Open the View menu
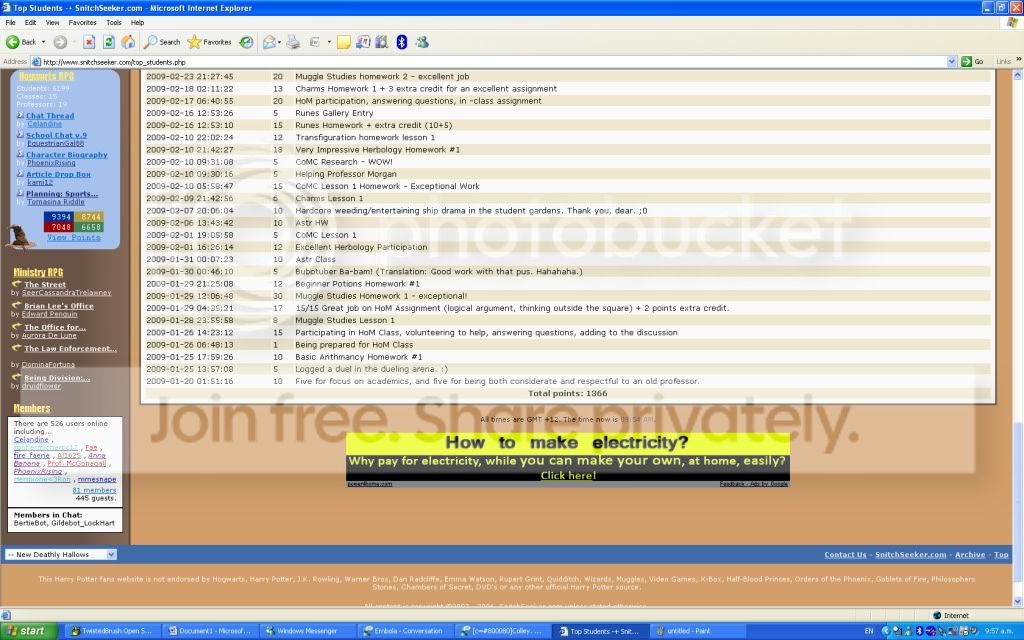This screenshot has height=640, width=1024. [52, 22]
